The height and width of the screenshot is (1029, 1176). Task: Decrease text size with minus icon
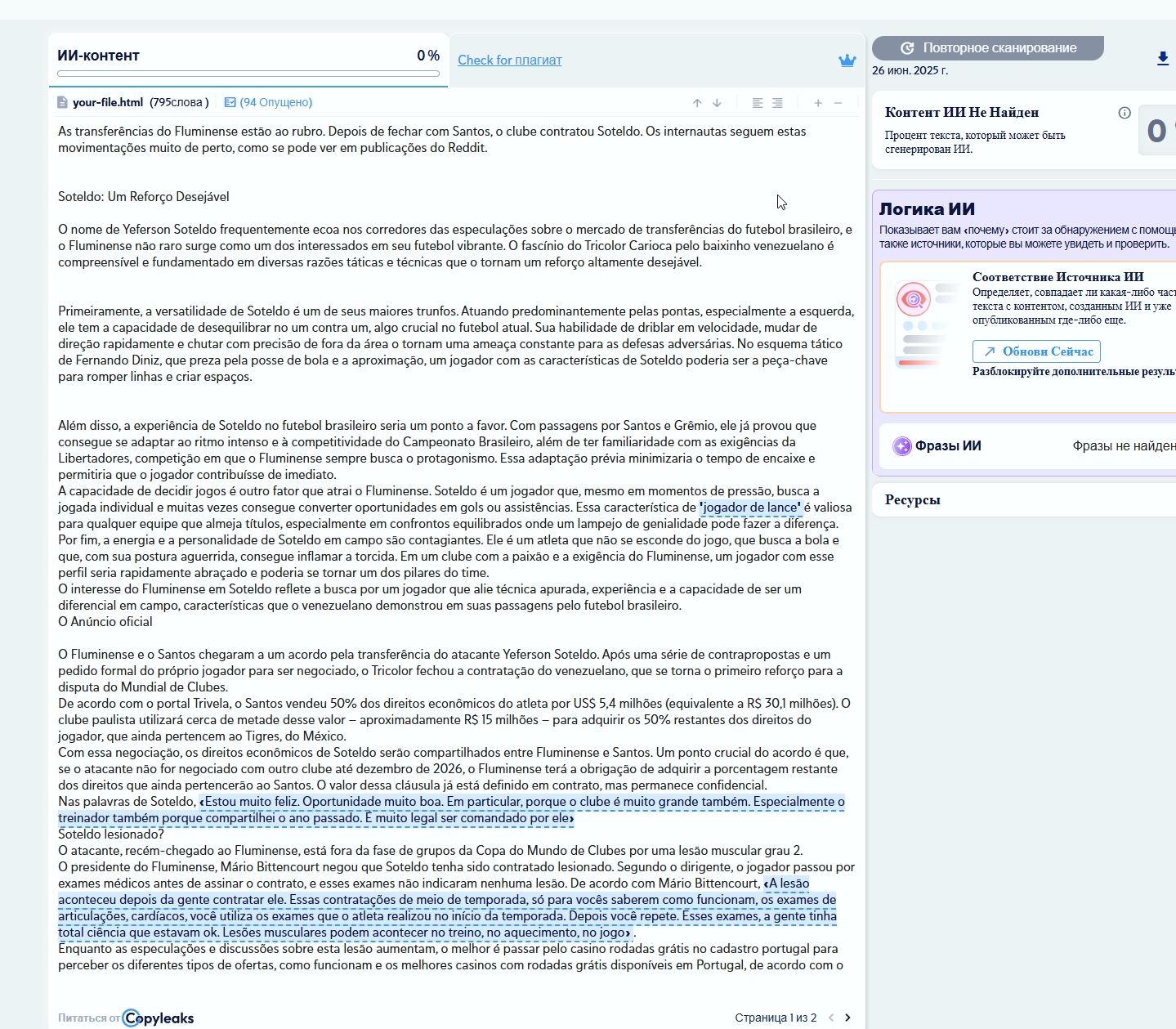click(838, 103)
